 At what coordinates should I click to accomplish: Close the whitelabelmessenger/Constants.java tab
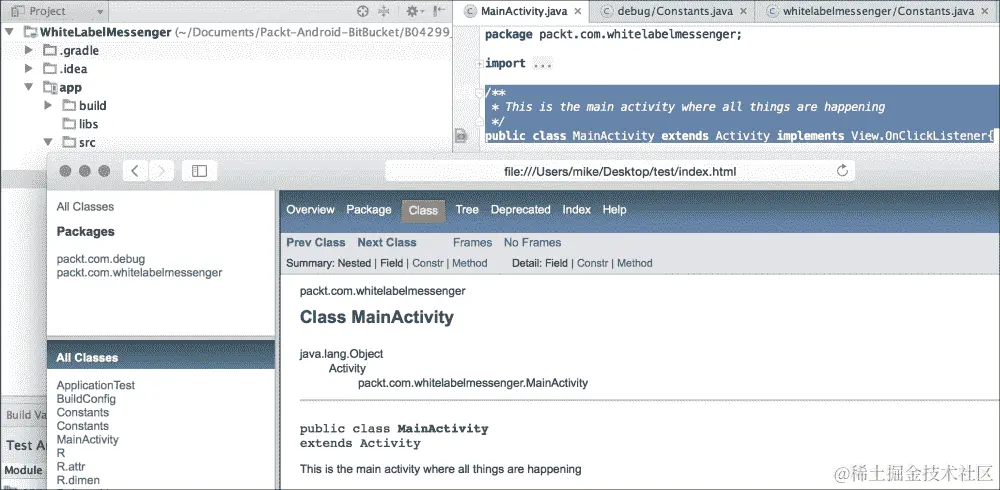tap(985, 11)
